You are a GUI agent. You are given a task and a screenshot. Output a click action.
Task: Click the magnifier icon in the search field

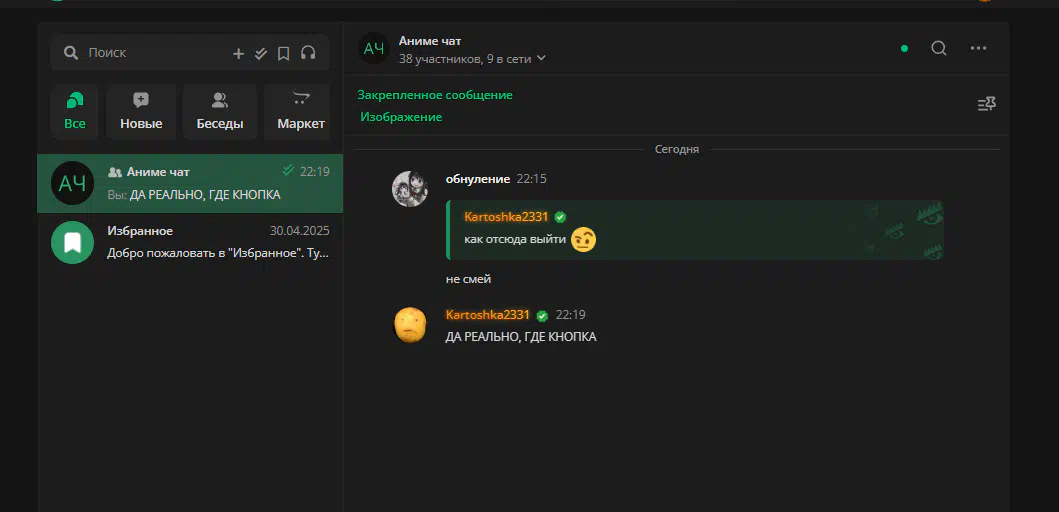[x=71, y=53]
